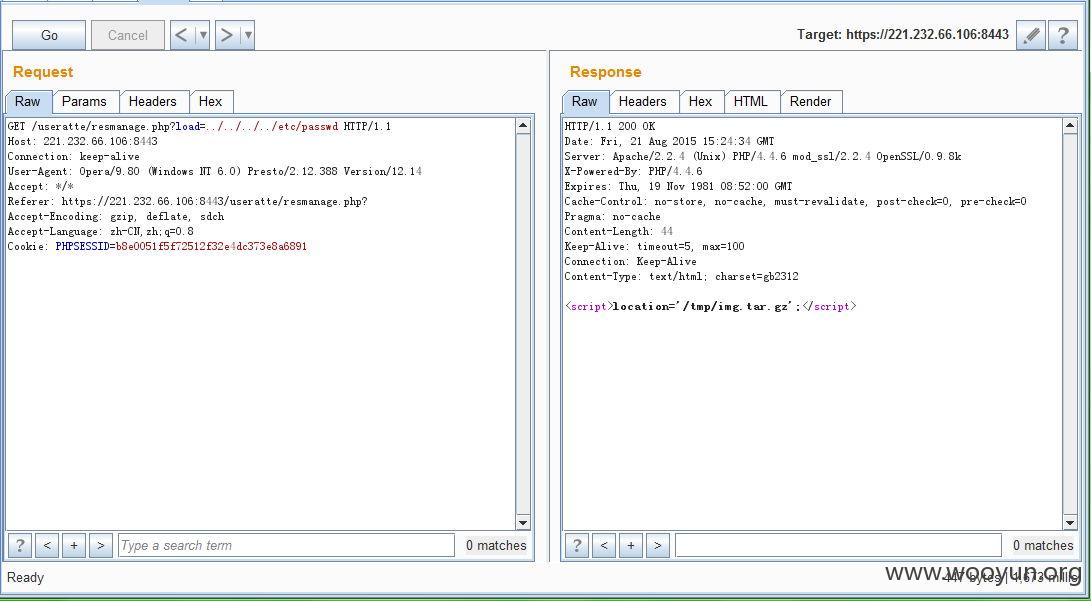Screen dimensions: 1091x601
Task: Jump to next match in response search
Action: tap(658, 545)
